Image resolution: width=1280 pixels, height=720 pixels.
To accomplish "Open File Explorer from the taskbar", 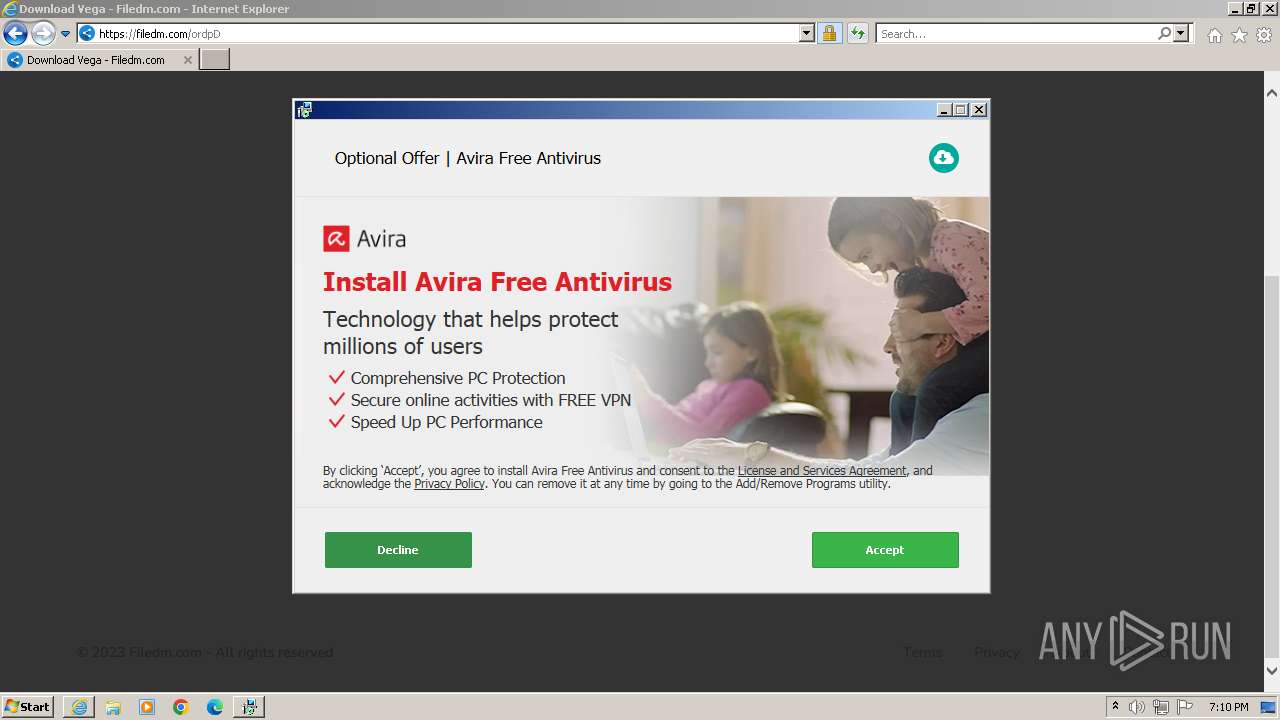I will [113, 707].
